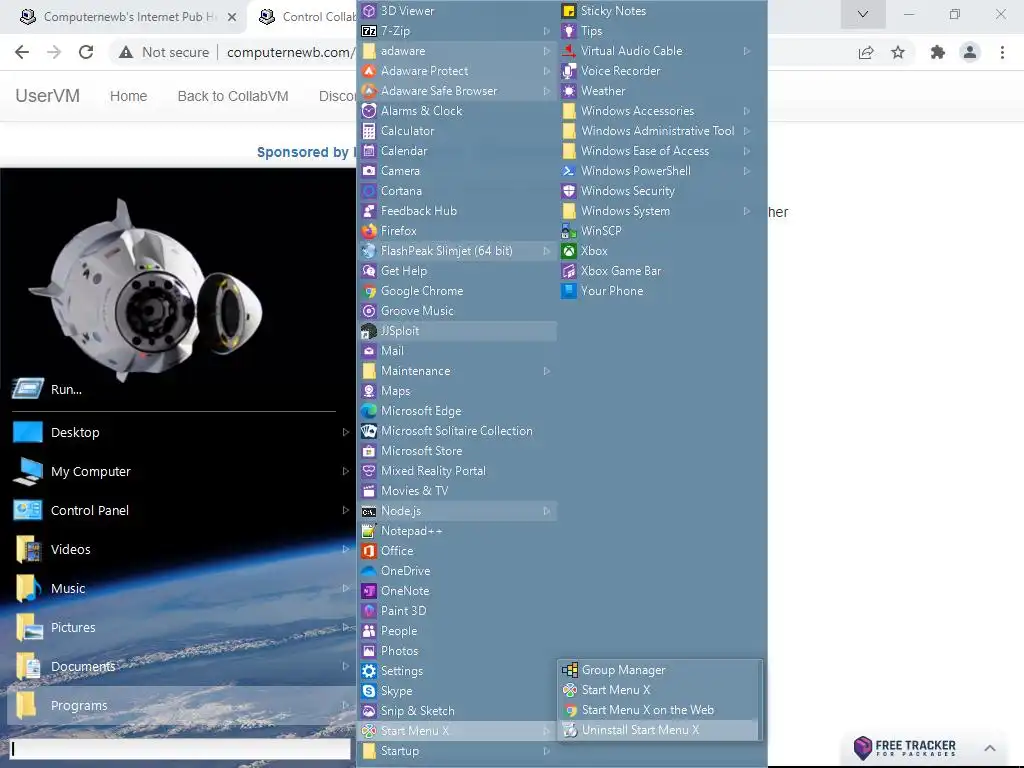Click the Back to CollabVM link
The image size is (1024, 768).
pos(232,96)
